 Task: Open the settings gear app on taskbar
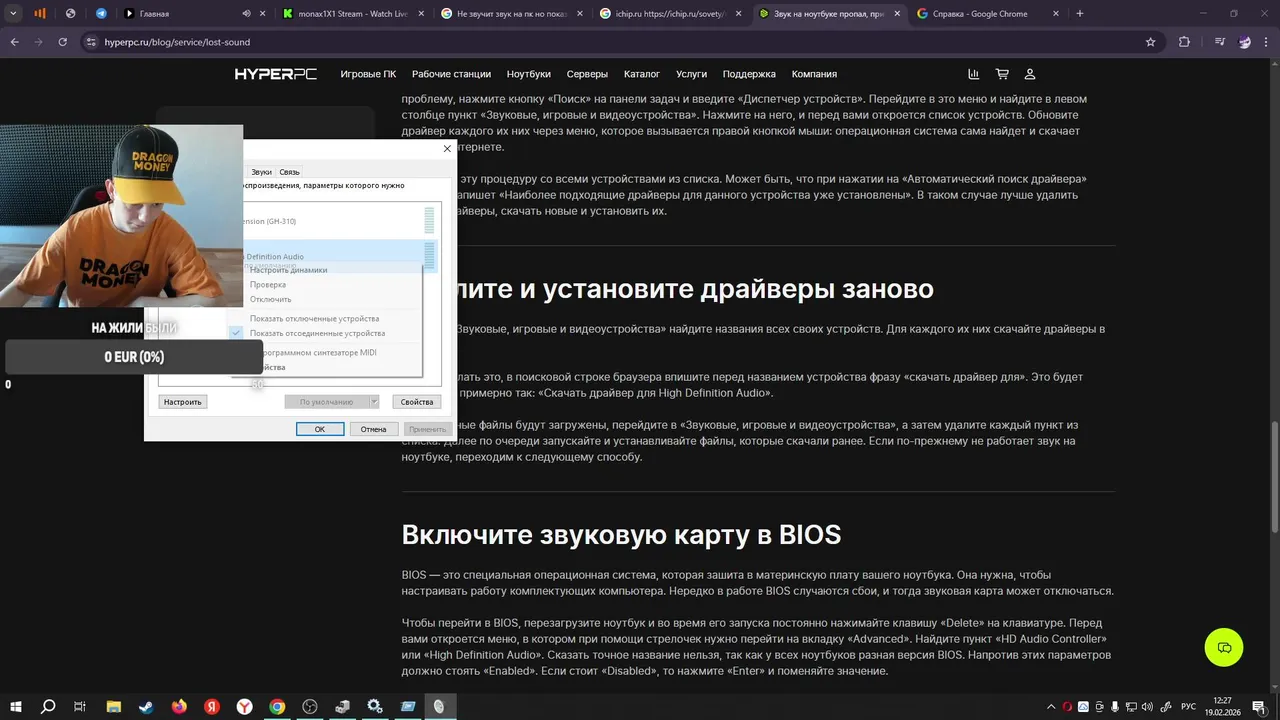click(375, 706)
